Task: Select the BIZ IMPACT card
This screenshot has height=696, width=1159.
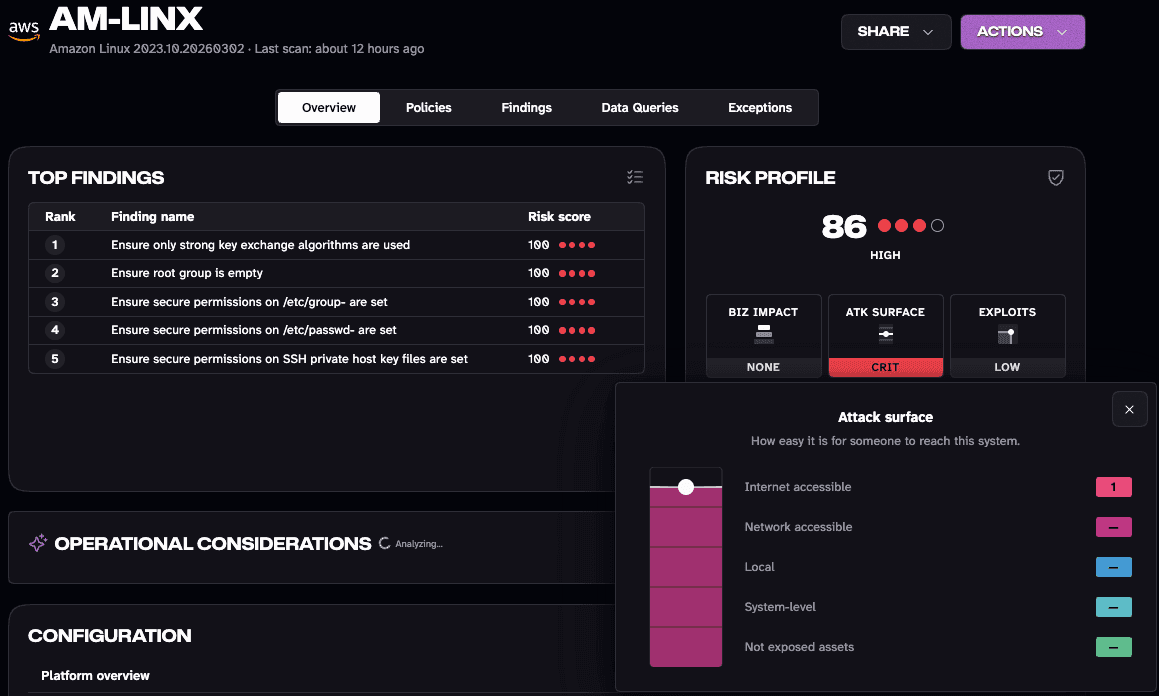Action: coord(764,336)
